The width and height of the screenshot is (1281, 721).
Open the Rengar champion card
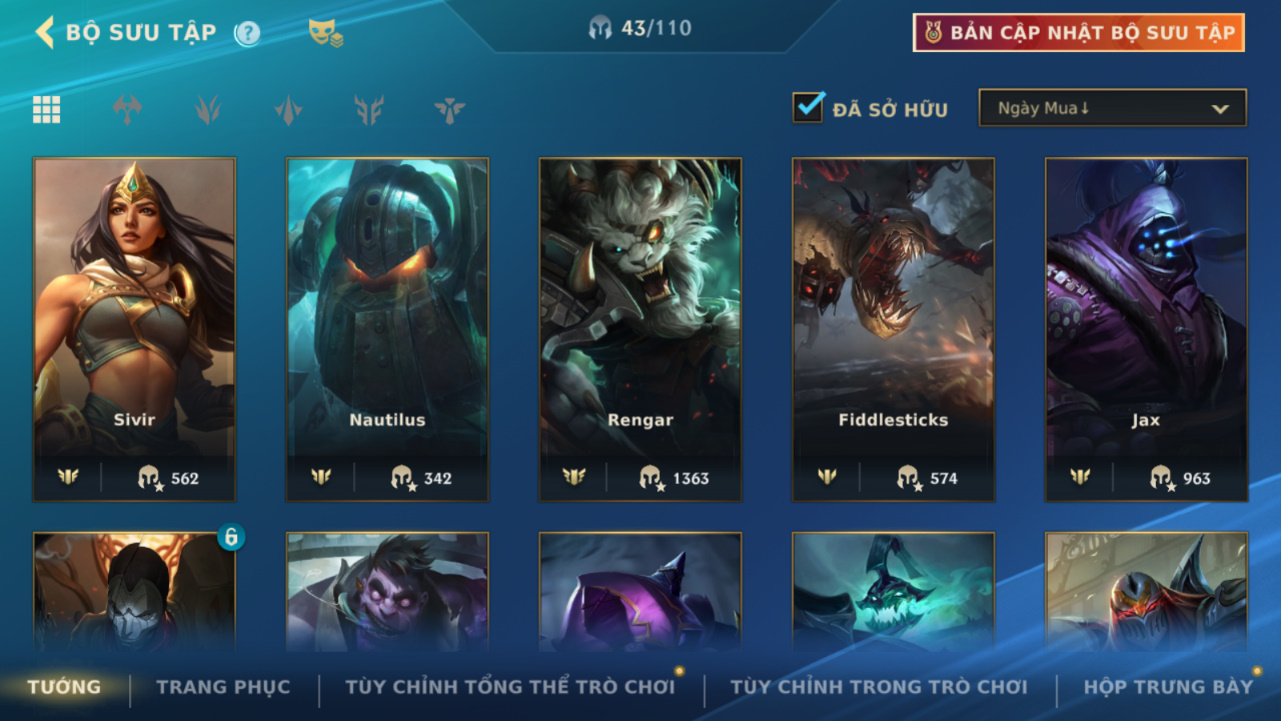pyautogui.click(x=640, y=329)
